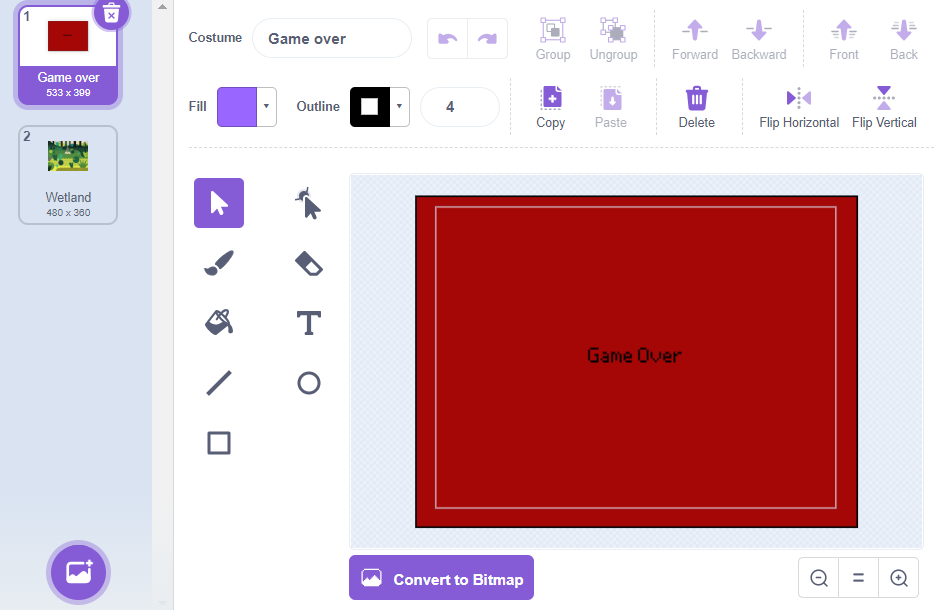Click Convert to Bitmap

click(441, 577)
